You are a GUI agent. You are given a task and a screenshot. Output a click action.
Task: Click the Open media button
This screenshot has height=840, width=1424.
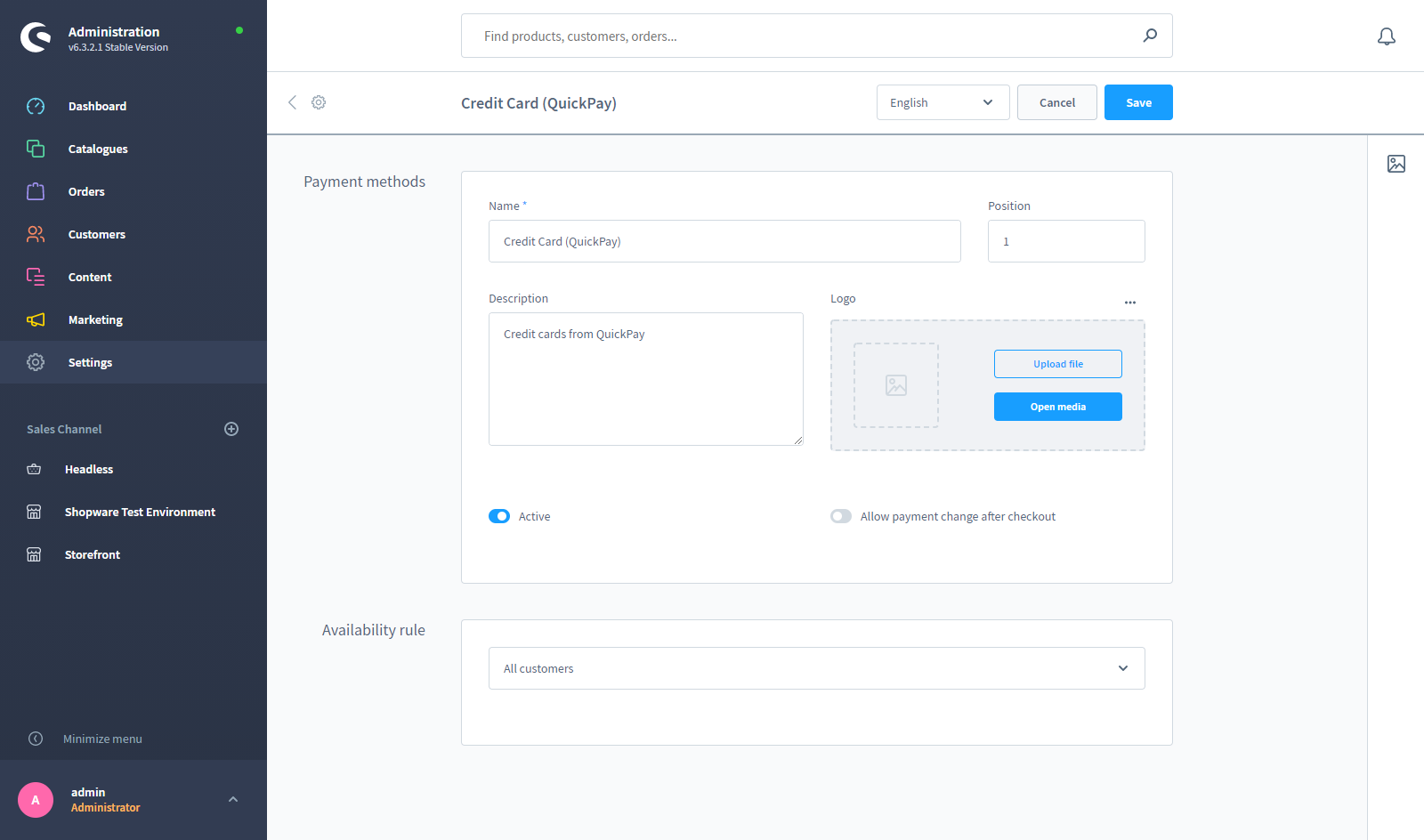[x=1058, y=407]
